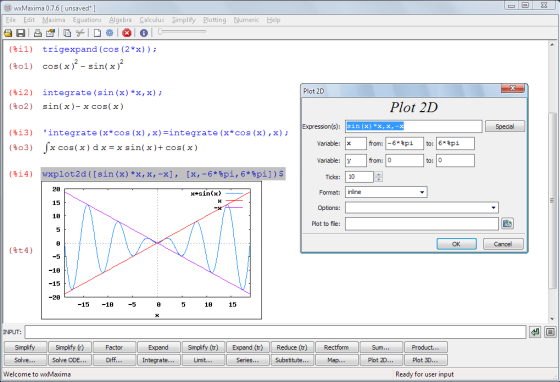Click the Expand (tr) button
The image size is (560, 382).
click(x=248, y=347)
